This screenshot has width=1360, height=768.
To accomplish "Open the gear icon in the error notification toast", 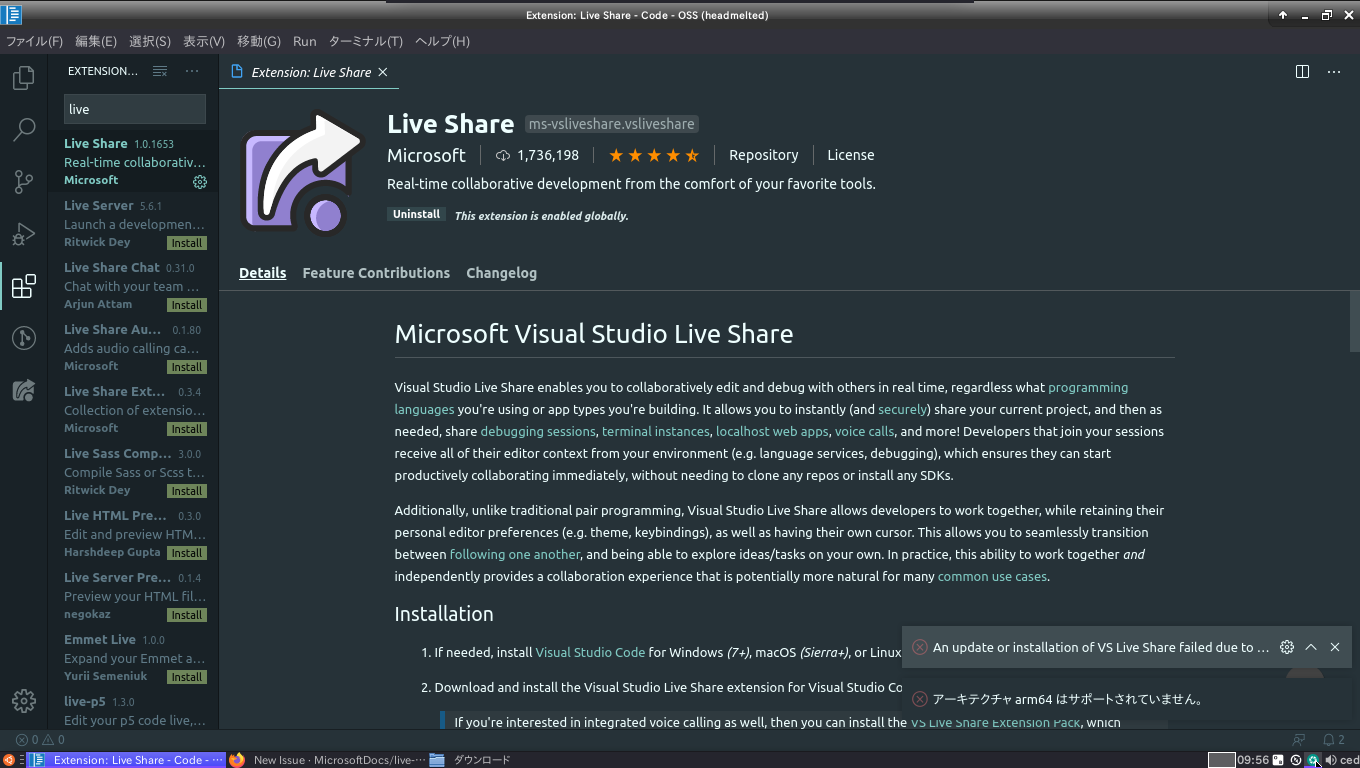I will tap(1287, 647).
